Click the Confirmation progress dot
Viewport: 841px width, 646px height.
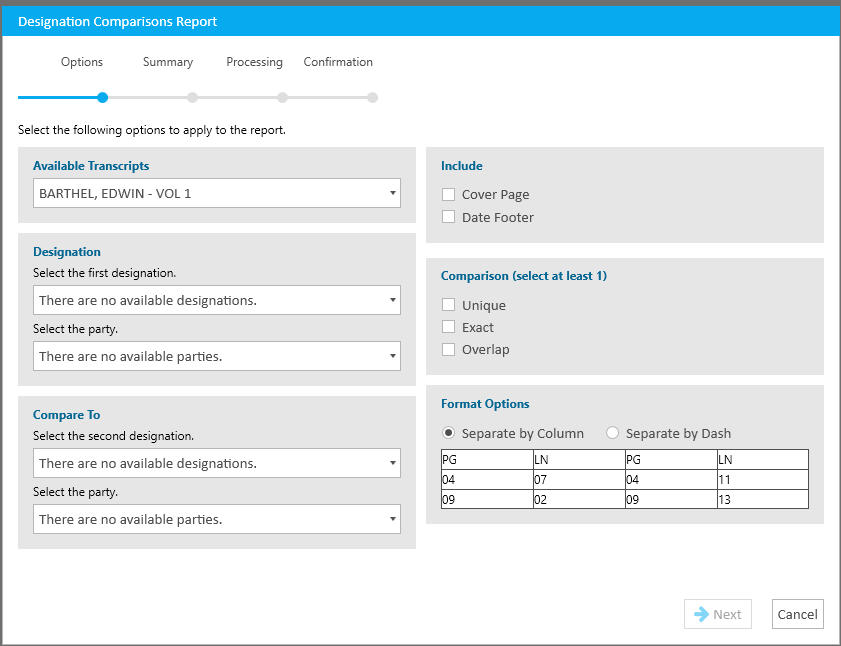(x=372, y=98)
